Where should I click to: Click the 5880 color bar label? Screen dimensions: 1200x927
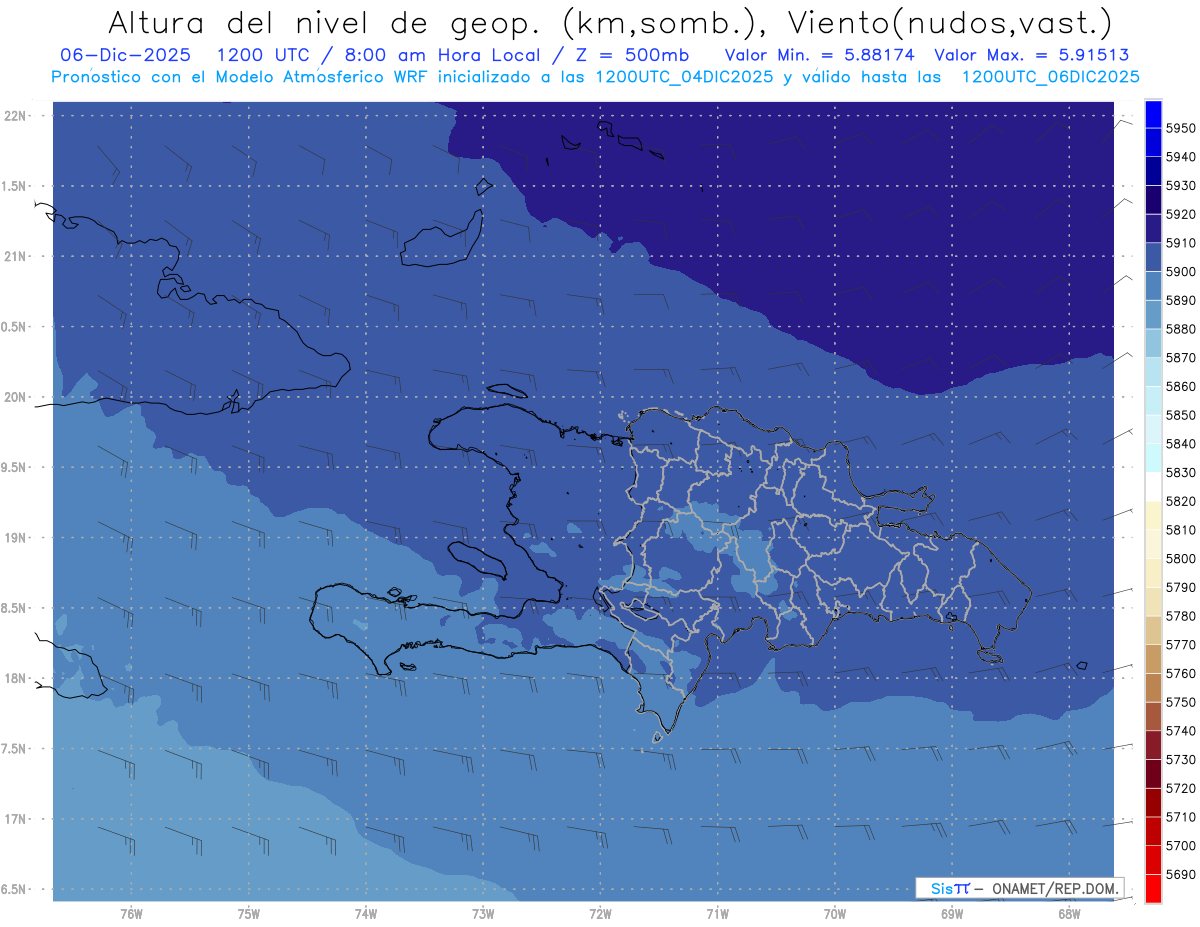[x=1182, y=329]
